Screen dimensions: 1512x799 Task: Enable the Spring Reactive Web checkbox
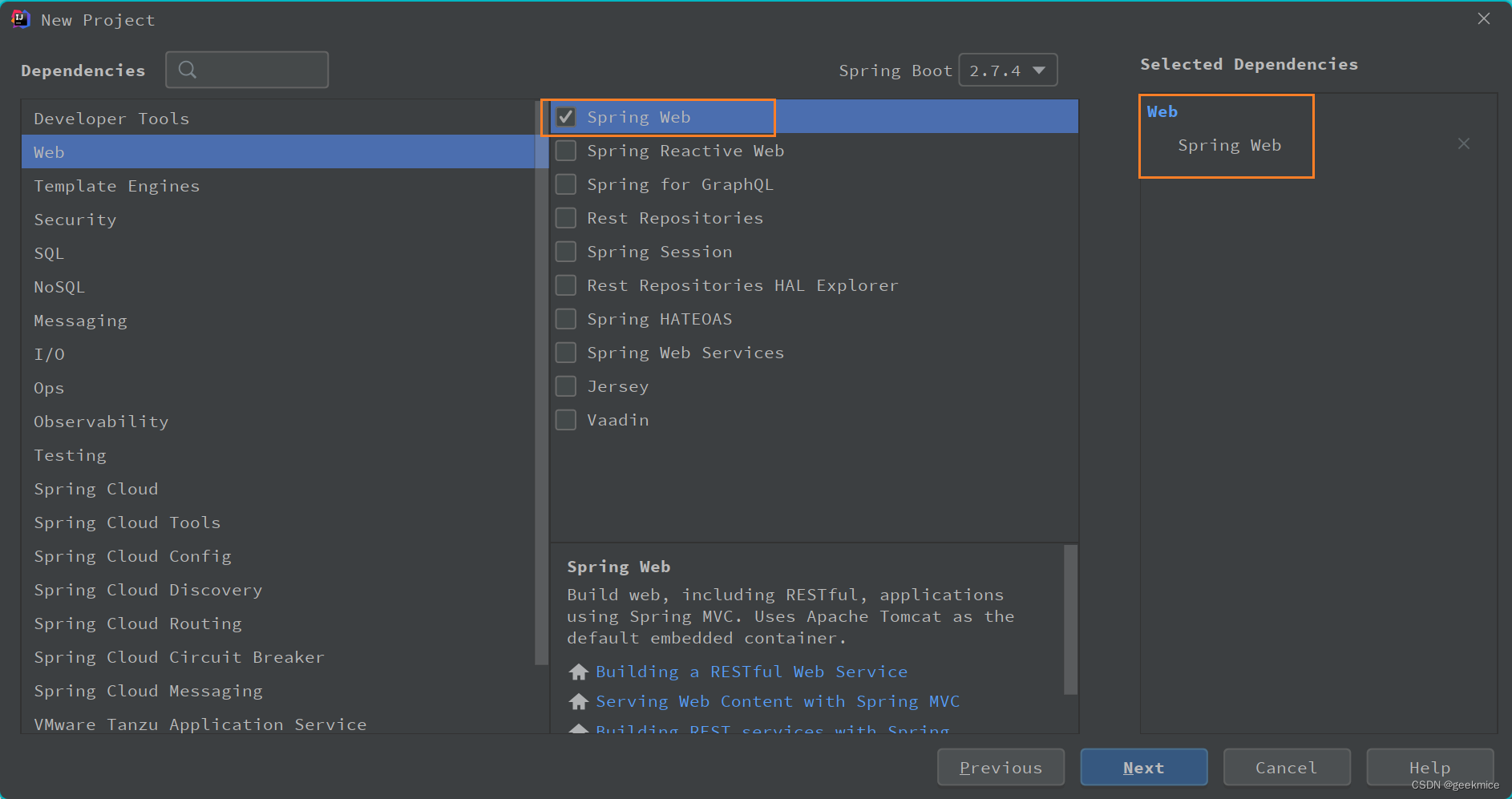(x=566, y=151)
